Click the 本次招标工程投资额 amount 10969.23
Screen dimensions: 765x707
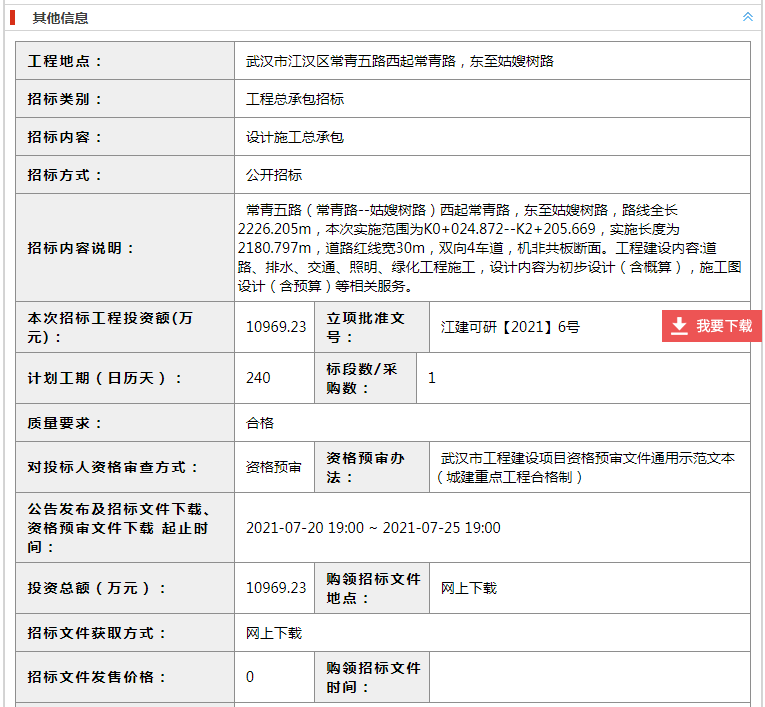point(276,326)
